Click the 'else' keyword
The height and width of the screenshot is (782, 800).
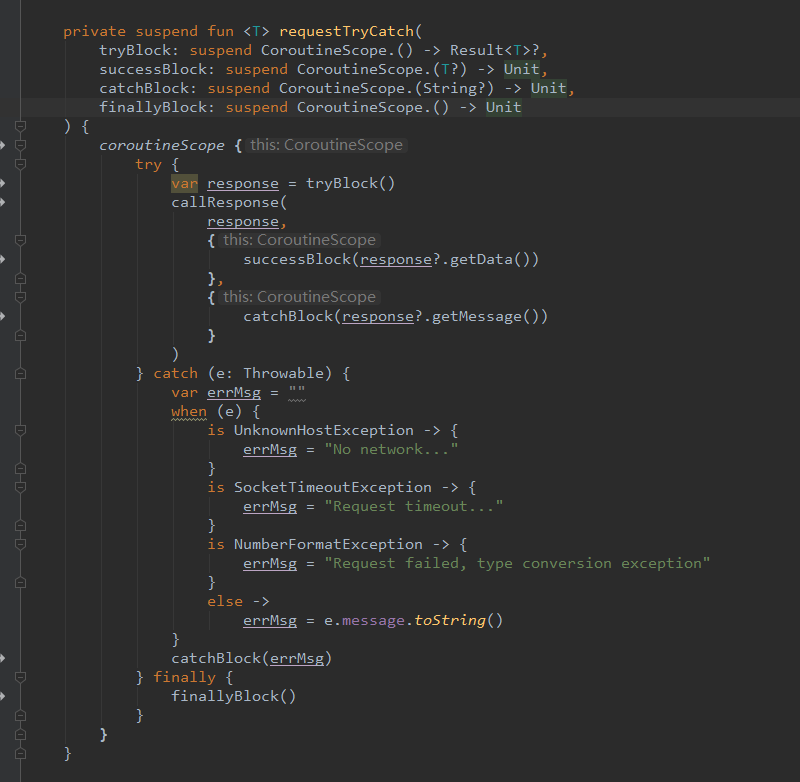(x=225, y=601)
